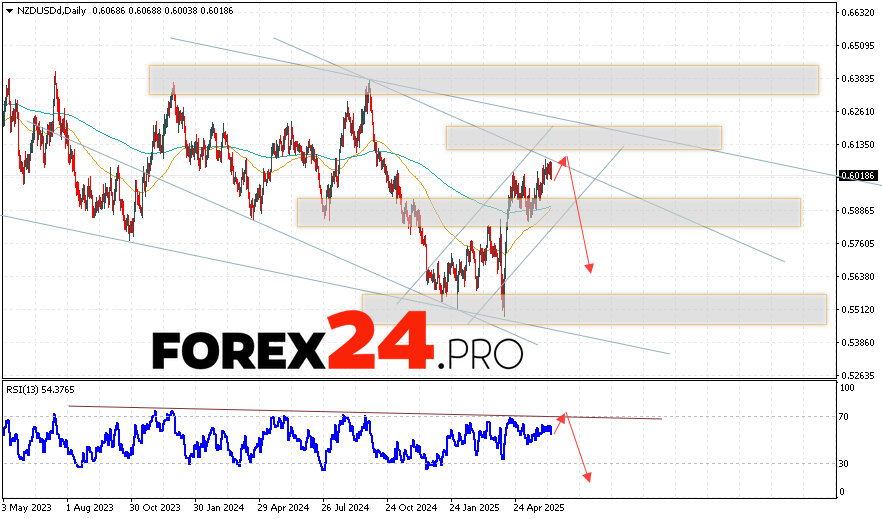
Task: Select the bottom gray support zone near 0.55120
Action: point(594,309)
